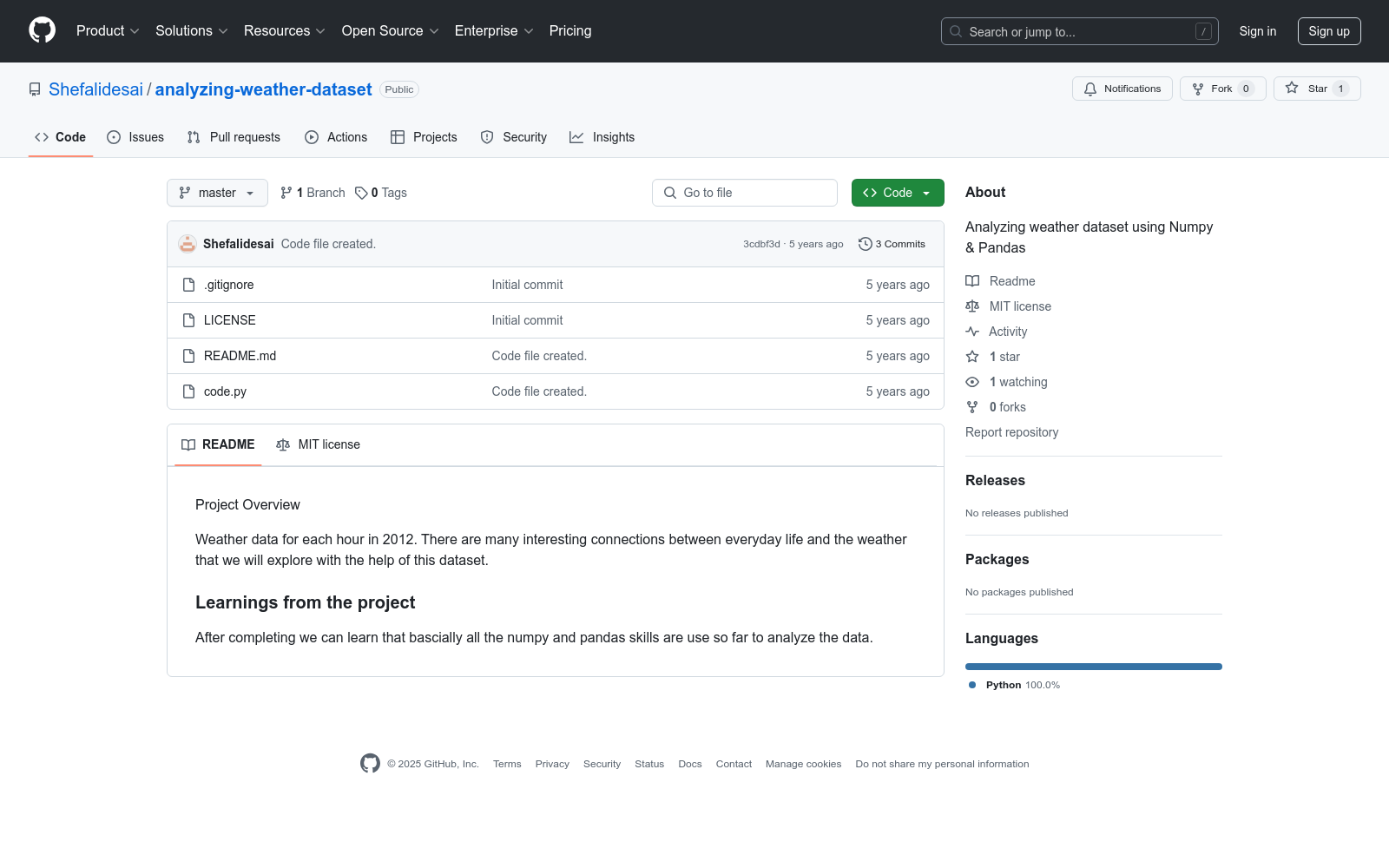Viewport: 1389px width, 868px height.
Task: Click the fork count badge showing 0
Action: 1246,89
